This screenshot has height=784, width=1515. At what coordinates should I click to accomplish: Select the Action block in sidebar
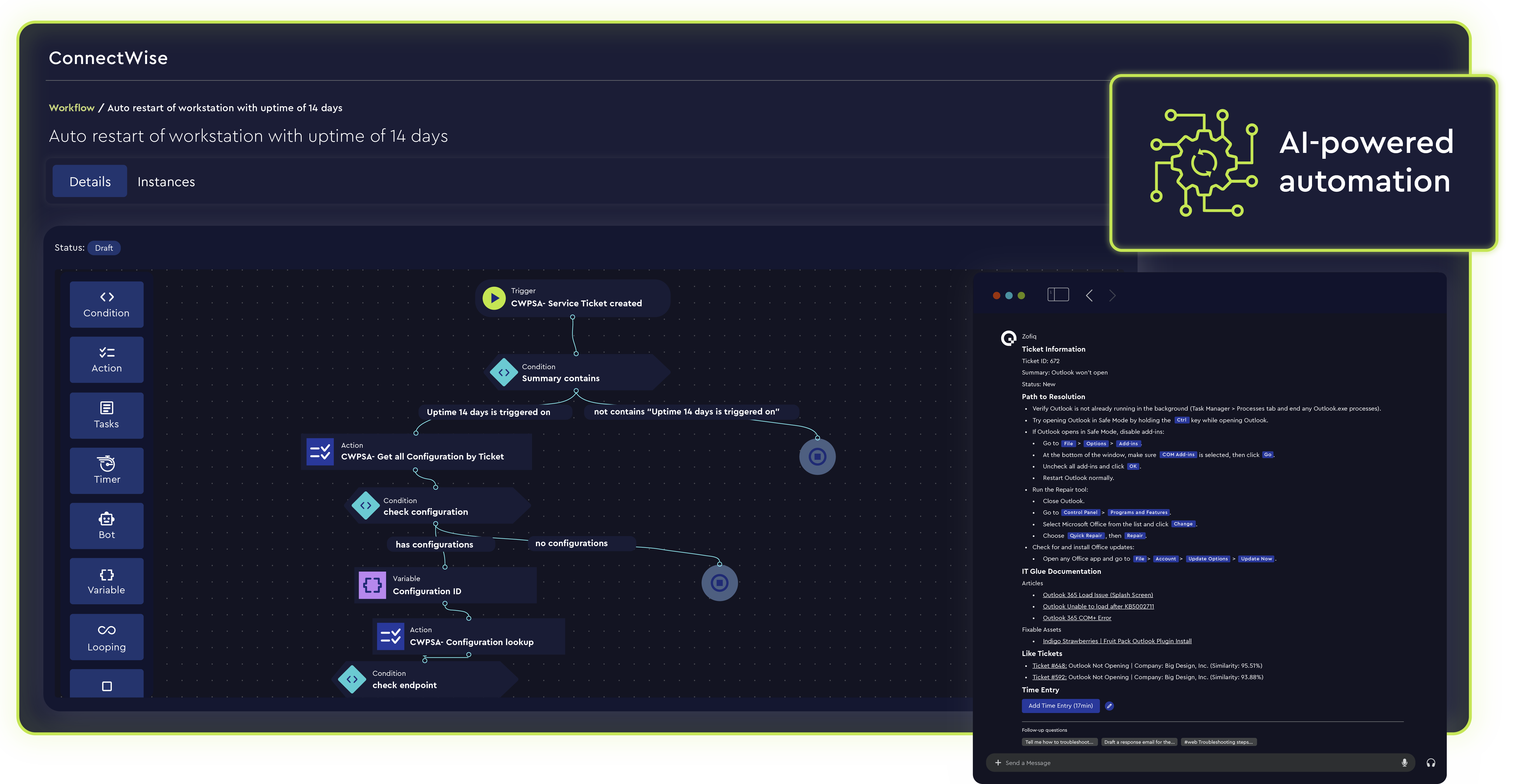click(x=107, y=359)
